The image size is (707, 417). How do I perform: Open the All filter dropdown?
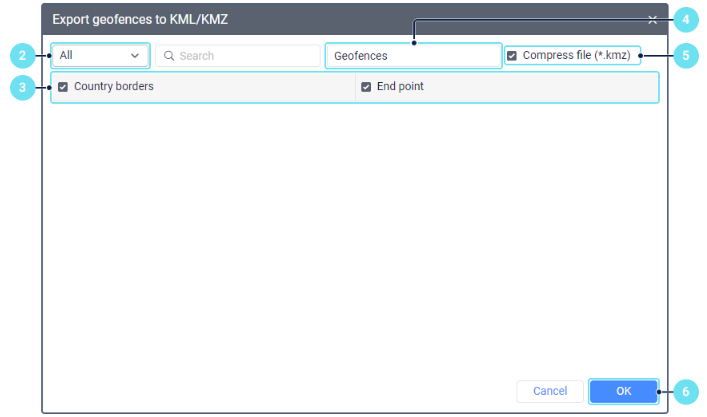click(x=100, y=55)
